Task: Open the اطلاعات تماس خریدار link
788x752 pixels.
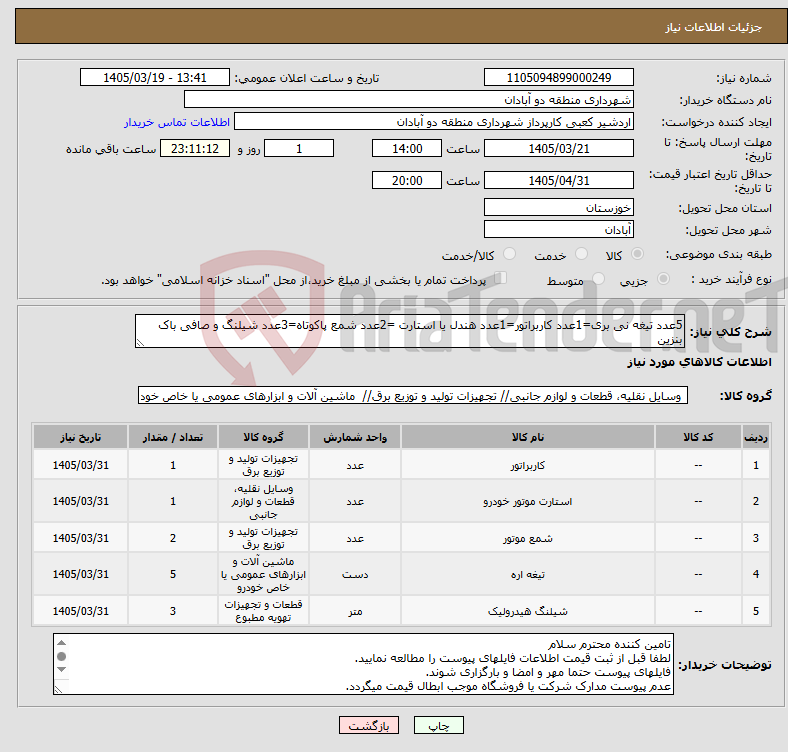Action: (x=177, y=122)
